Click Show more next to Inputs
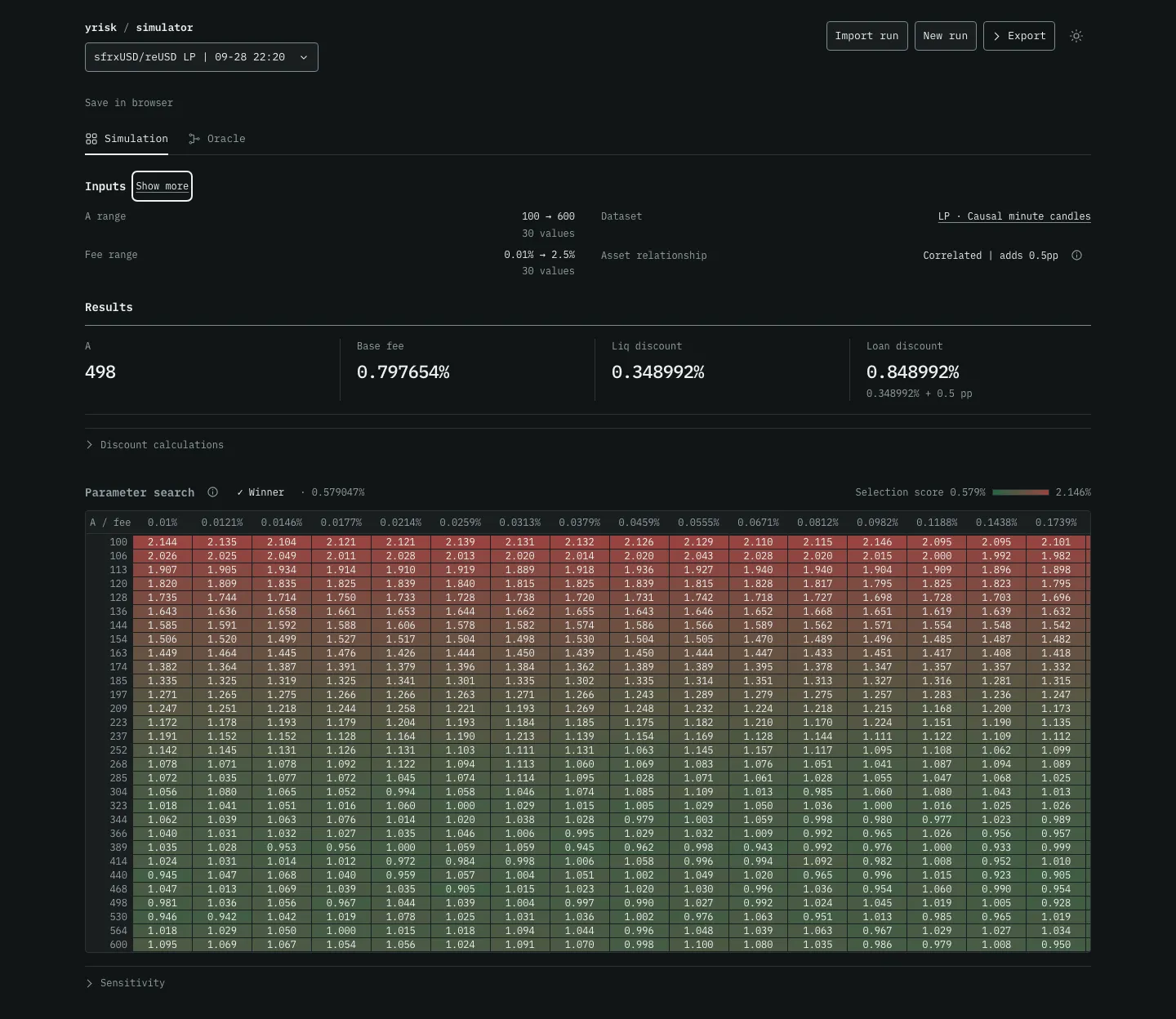This screenshot has width=1176, height=1019. pos(162,186)
